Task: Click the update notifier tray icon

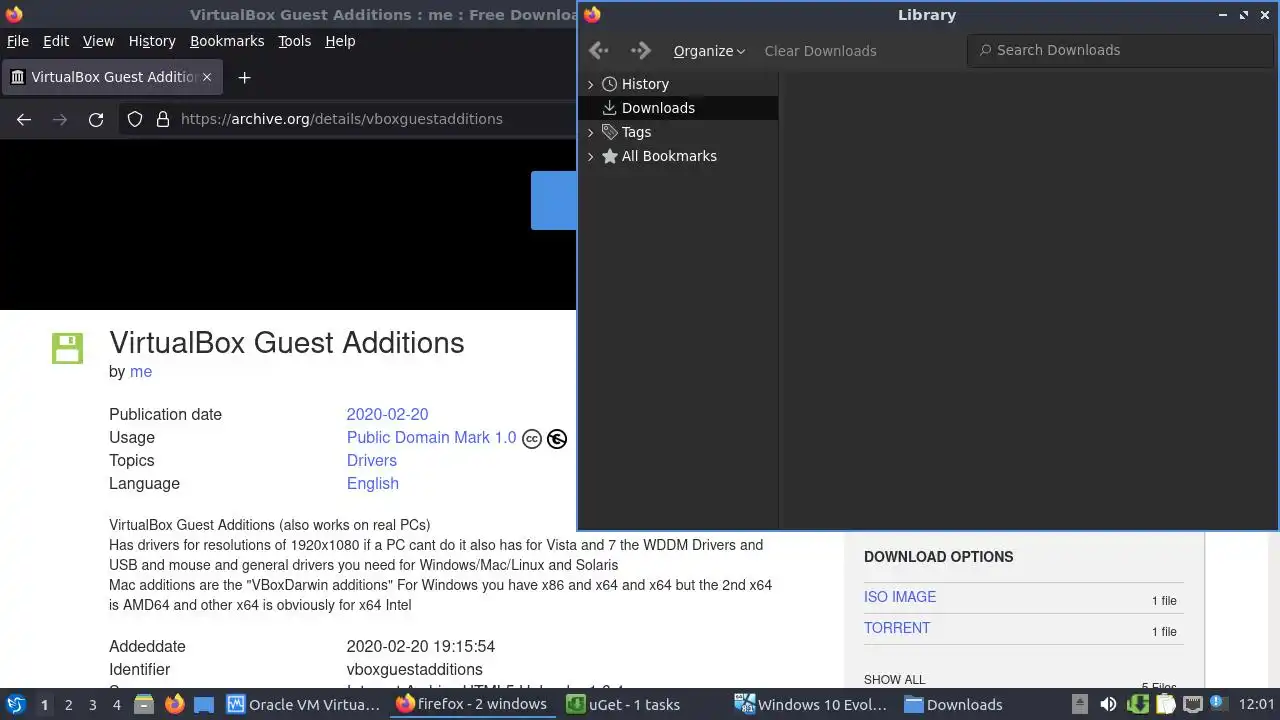Action: pos(1218,704)
